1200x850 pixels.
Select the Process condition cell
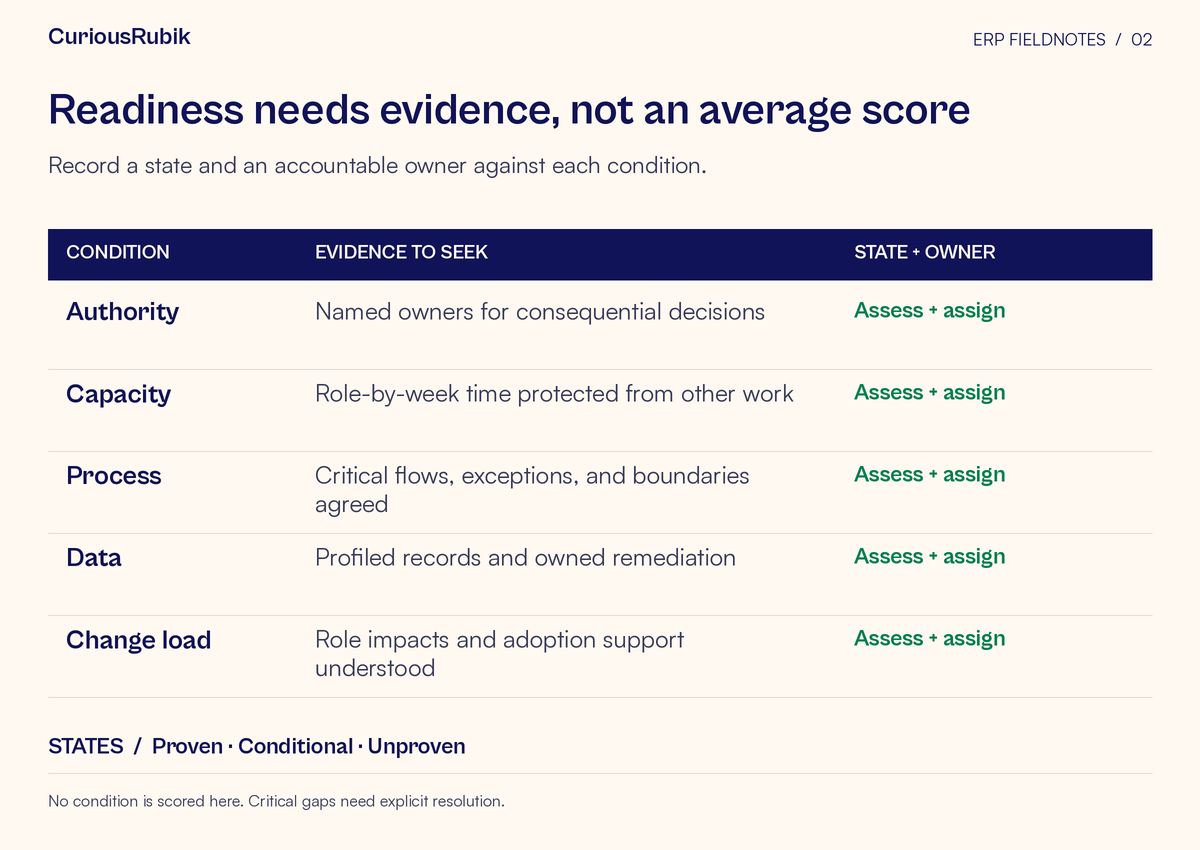113,476
